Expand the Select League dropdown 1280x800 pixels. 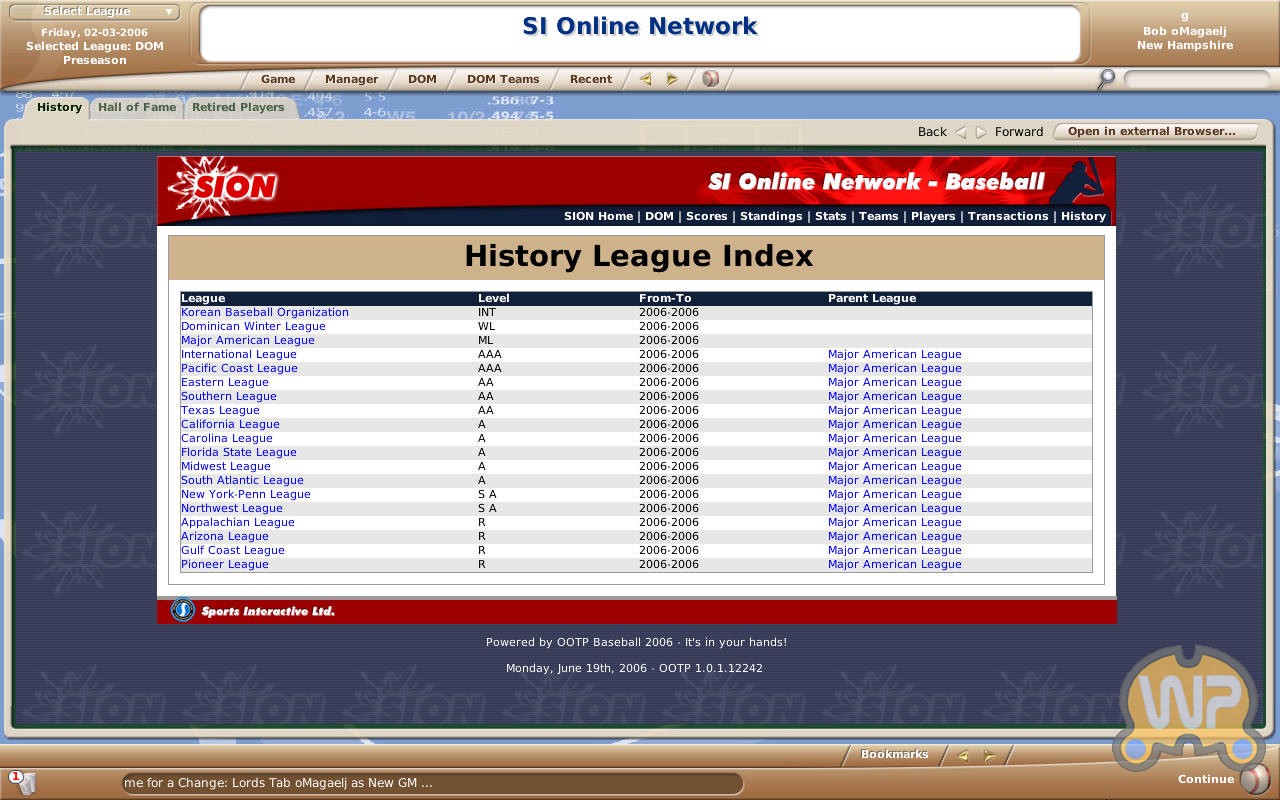click(93, 12)
